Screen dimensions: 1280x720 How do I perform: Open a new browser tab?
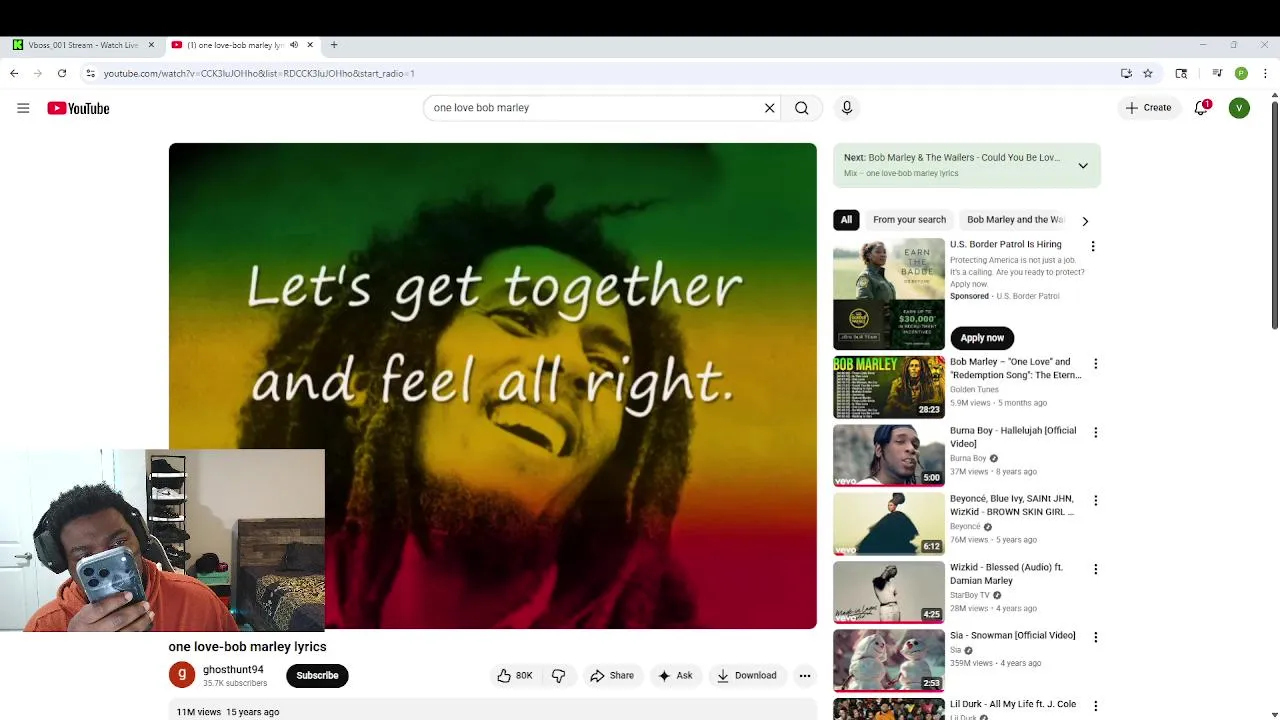(x=334, y=45)
